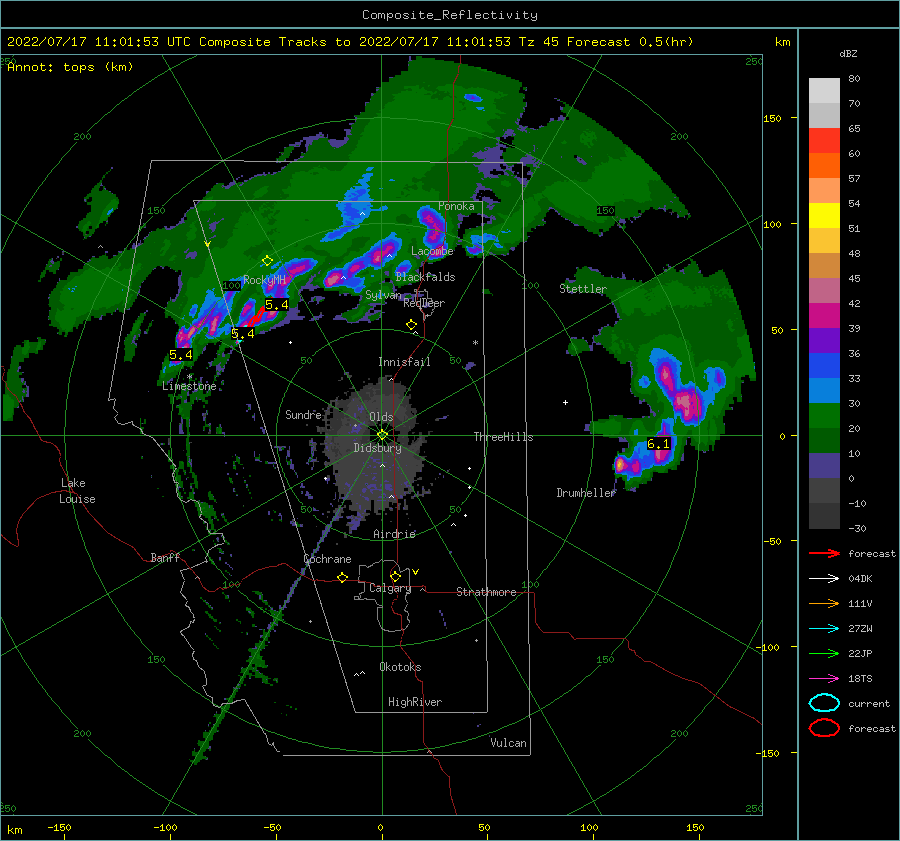Click the Composite_Reflectivity title
The width and height of the screenshot is (900, 841).
point(450,15)
